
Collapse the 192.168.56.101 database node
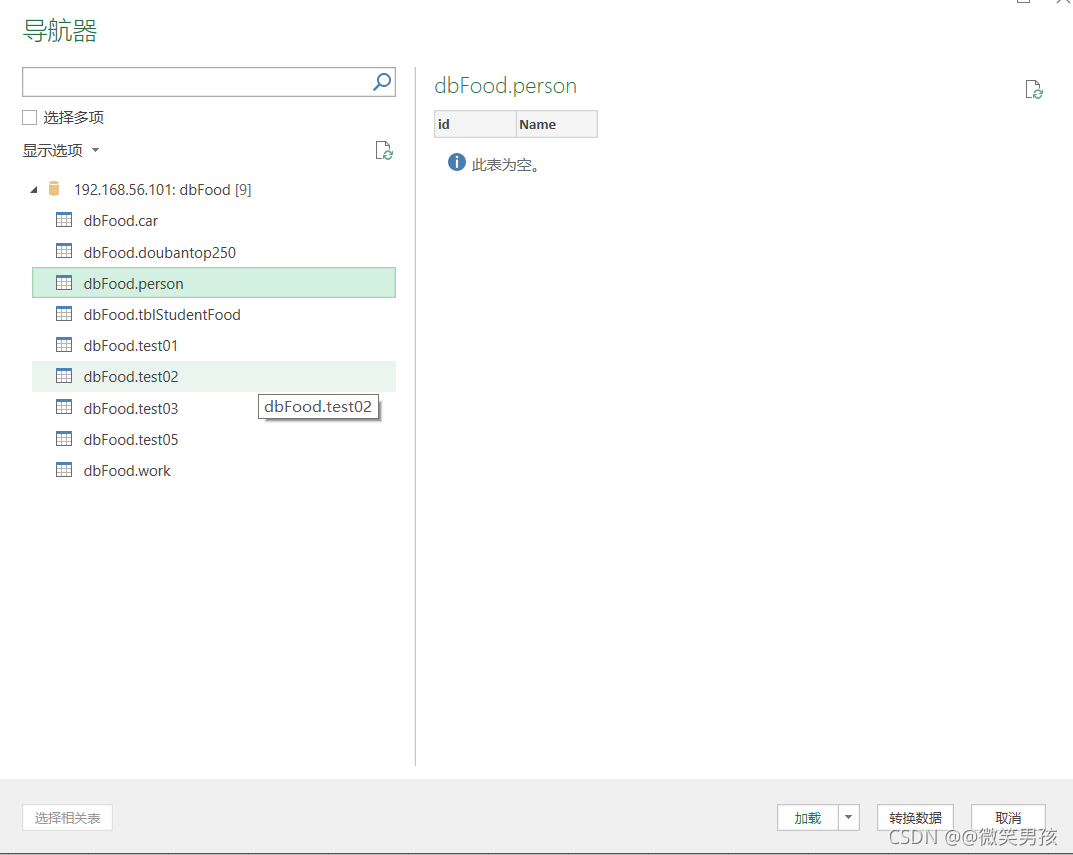[33, 188]
